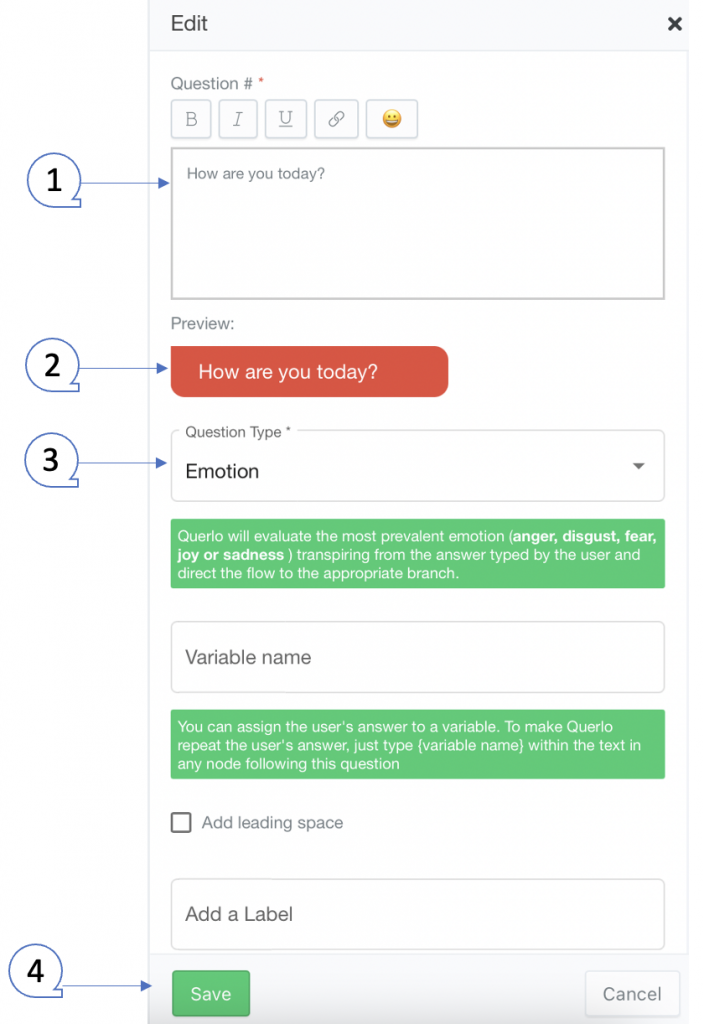The width and height of the screenshot is (704, 1024).
Task: Cancel editing the question
Action: (x=632, y=993)
